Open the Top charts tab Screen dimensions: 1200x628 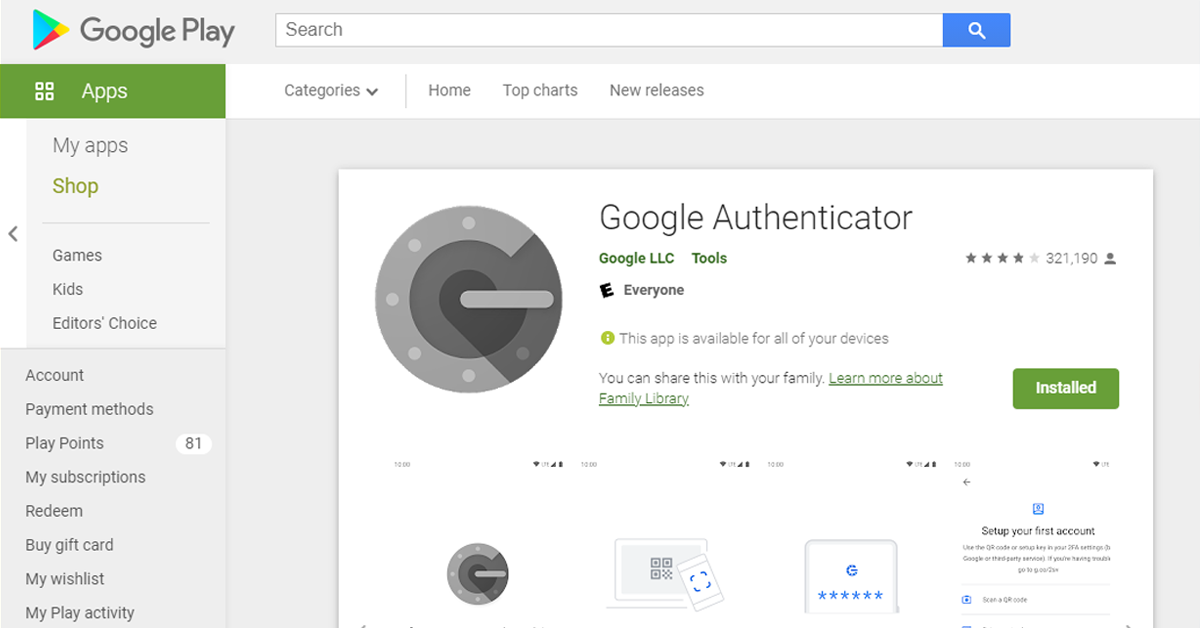click(x=540, y=90)
